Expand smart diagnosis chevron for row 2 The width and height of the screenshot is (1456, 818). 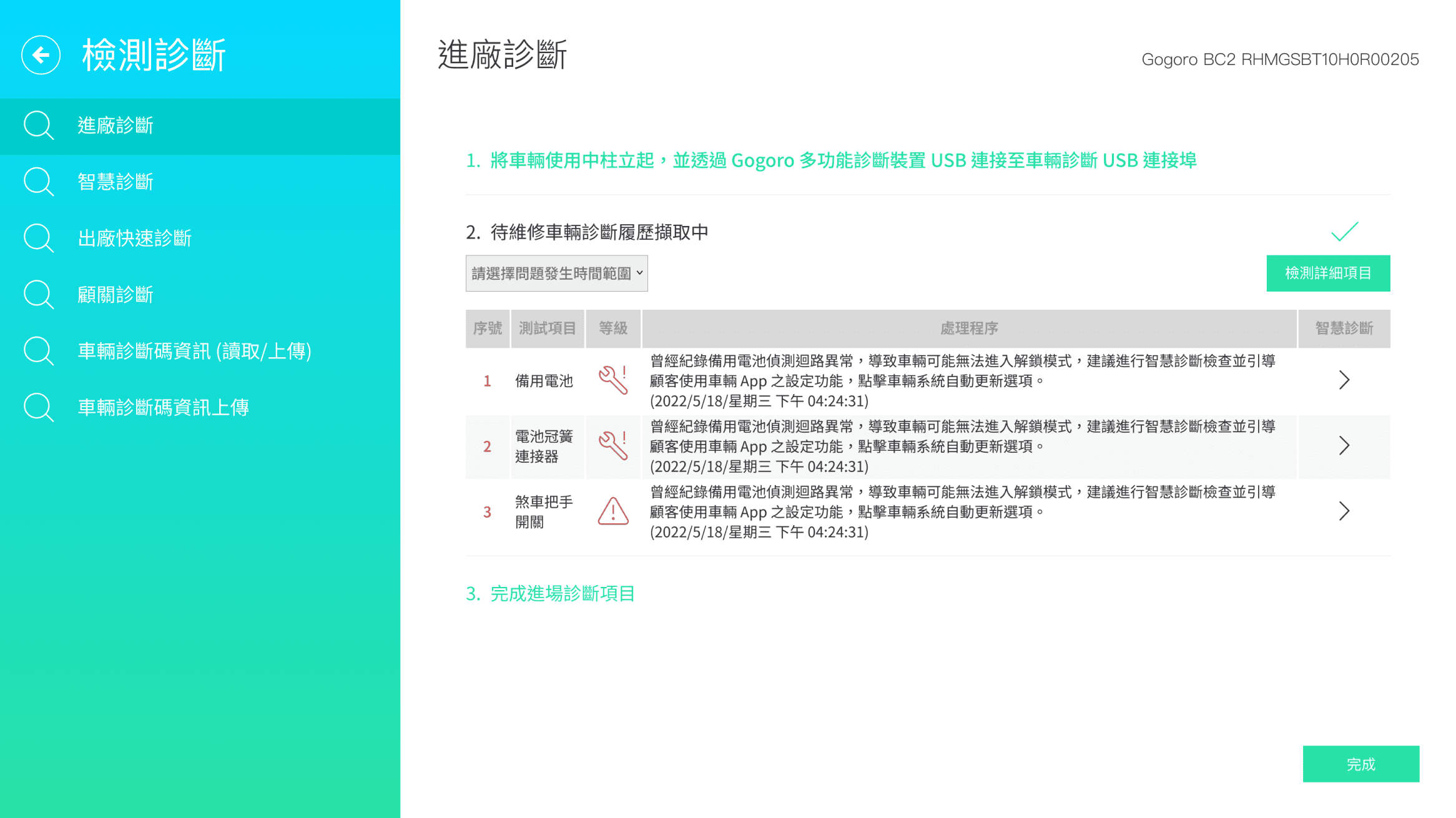coord(1344,446)
